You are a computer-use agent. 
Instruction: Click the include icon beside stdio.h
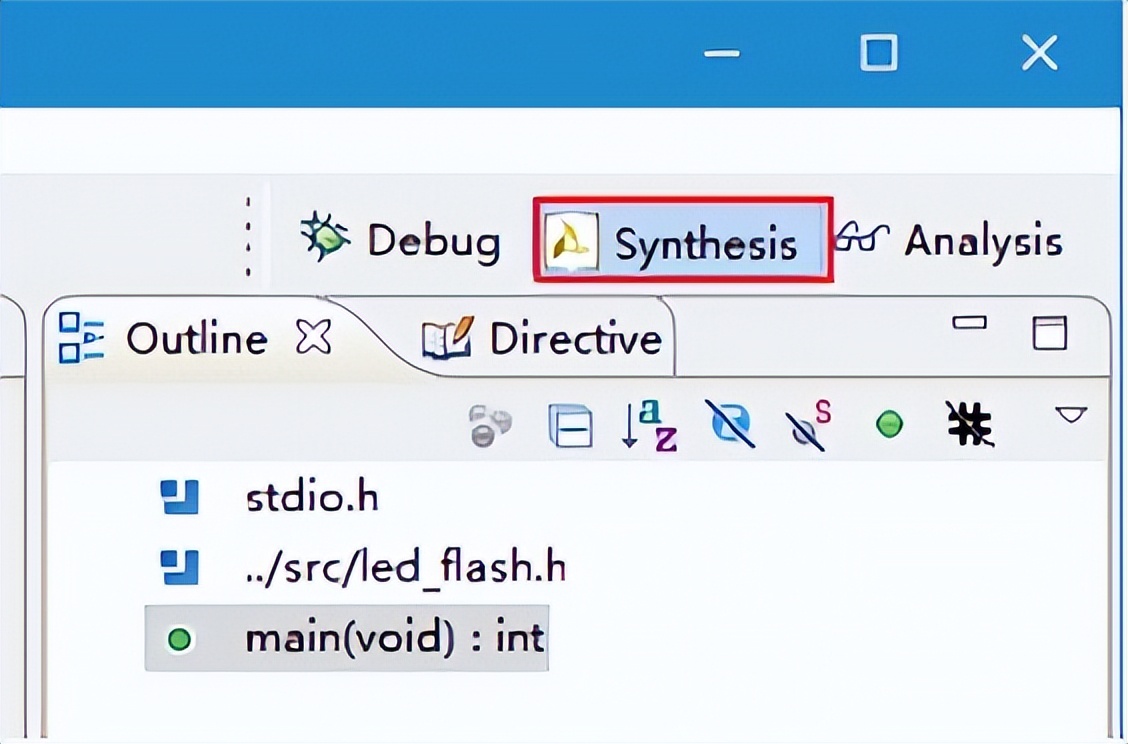point(179,497)
